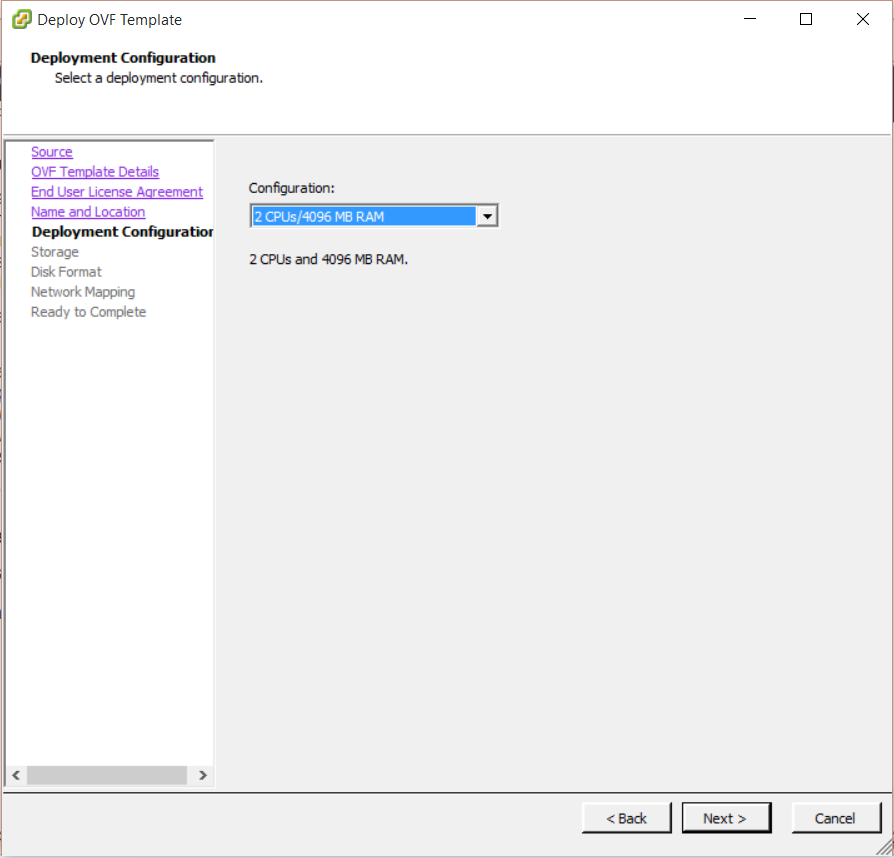
Task: Click the right arrow of sidebar scrollbar
Action: click(203, 775)
